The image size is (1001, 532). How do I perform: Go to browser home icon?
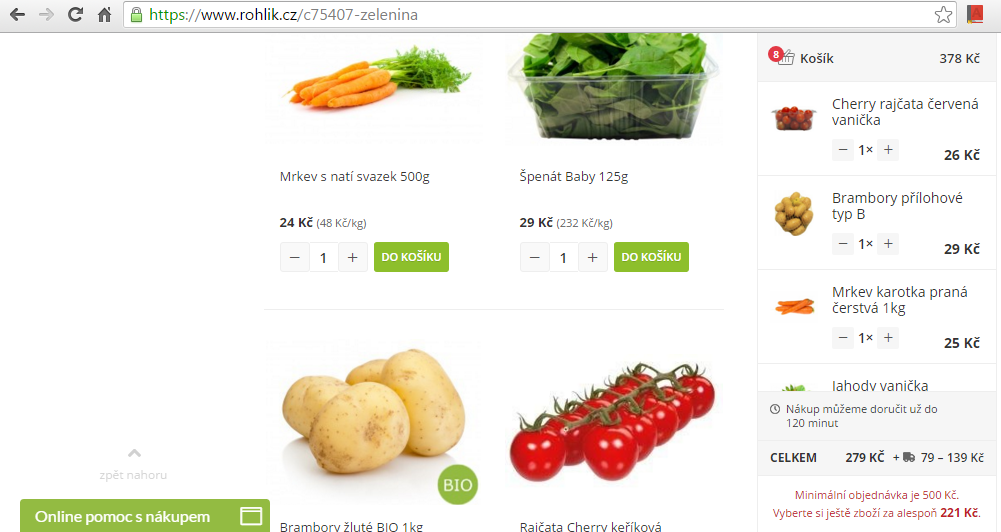tap(104, 15)
